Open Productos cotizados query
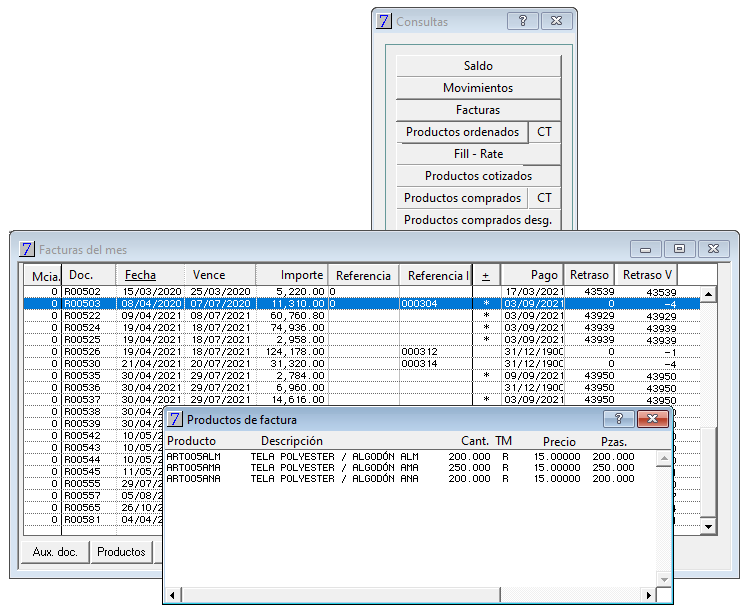 pos(478,176)
